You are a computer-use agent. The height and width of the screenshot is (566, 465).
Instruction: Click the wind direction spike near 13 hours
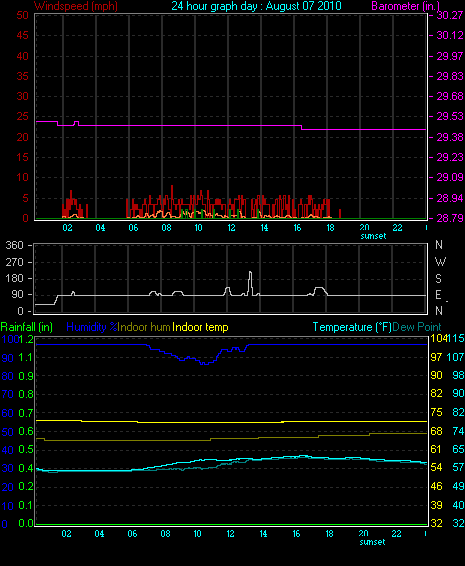click(250, 283)
